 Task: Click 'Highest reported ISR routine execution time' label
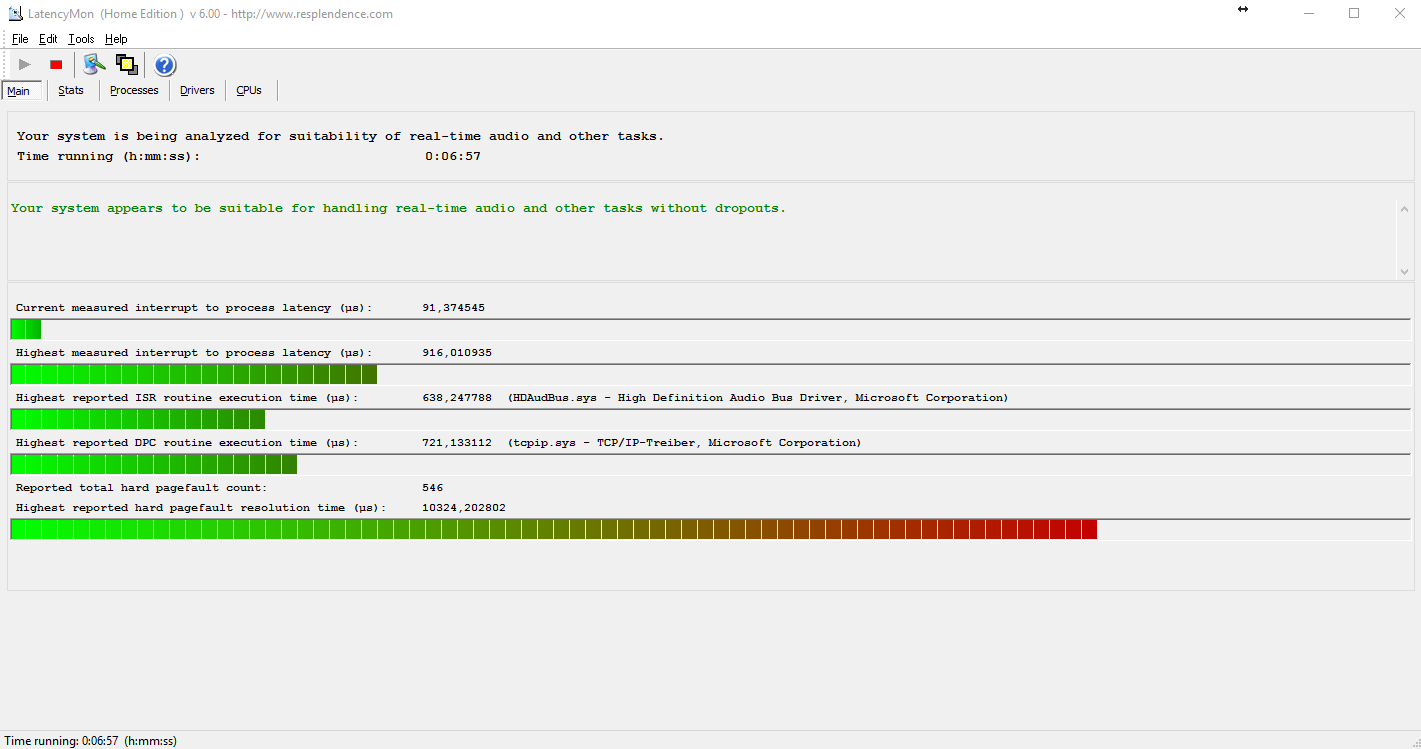point(187,398)
